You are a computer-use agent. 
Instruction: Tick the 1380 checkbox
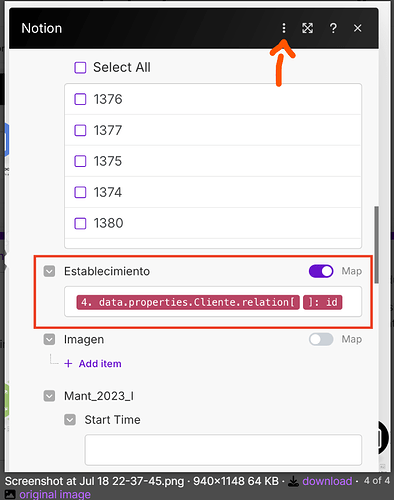click(80, 223)
